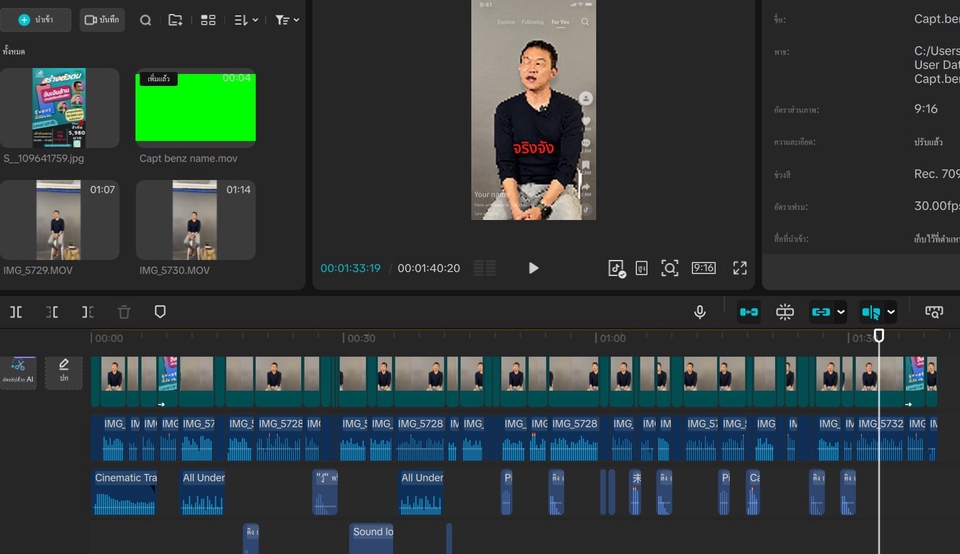Image resolution: width=960 pixels, height=554 pixels.
Task: Play the preview video
Action: pyautogui.click(x=533, y=268)
